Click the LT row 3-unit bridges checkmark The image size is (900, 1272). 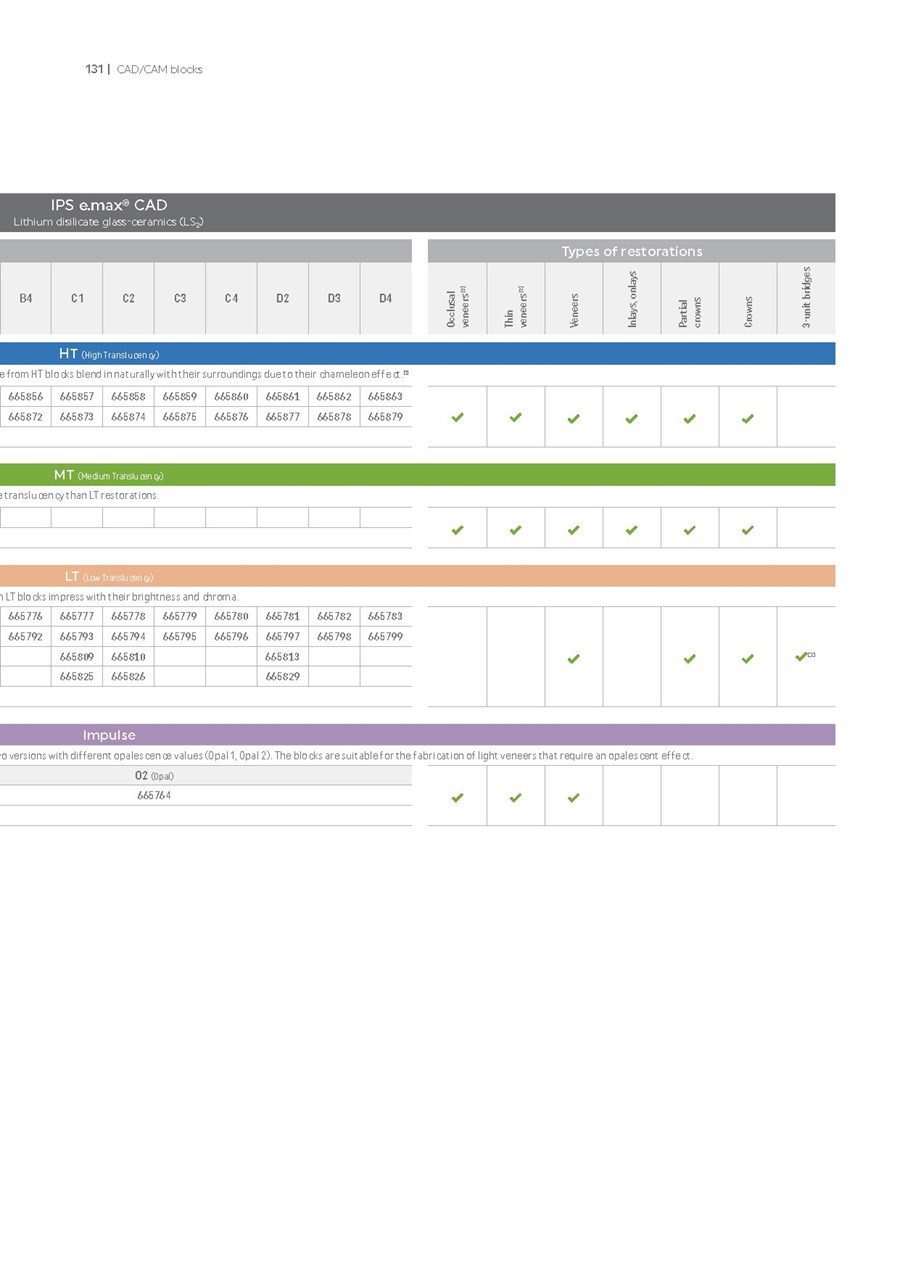point(802,657)
